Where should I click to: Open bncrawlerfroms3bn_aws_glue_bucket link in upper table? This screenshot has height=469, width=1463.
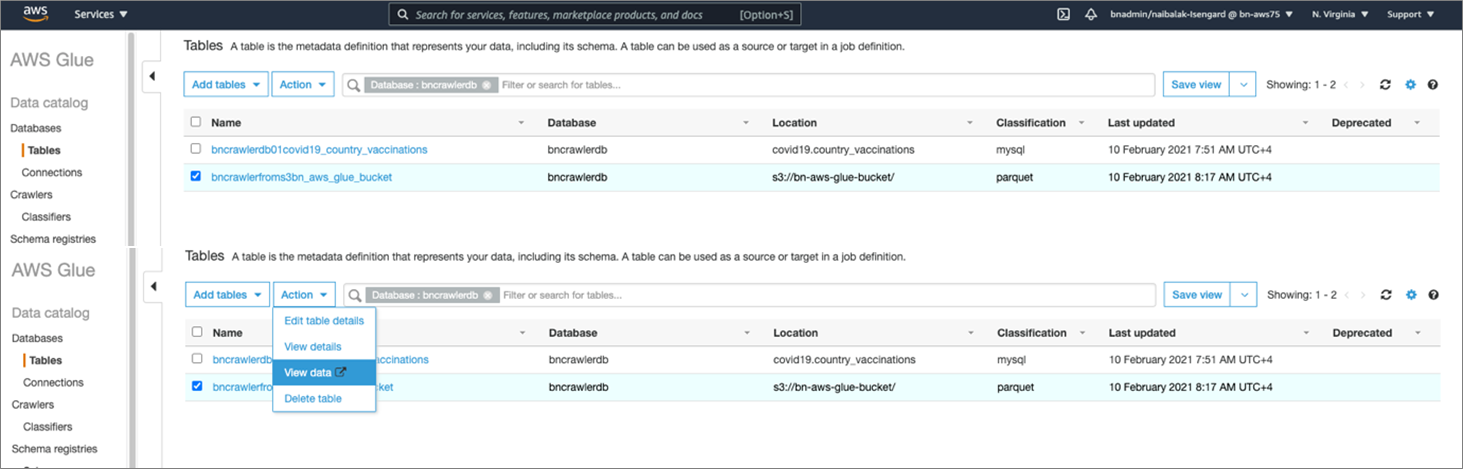(x=301, y=177)
